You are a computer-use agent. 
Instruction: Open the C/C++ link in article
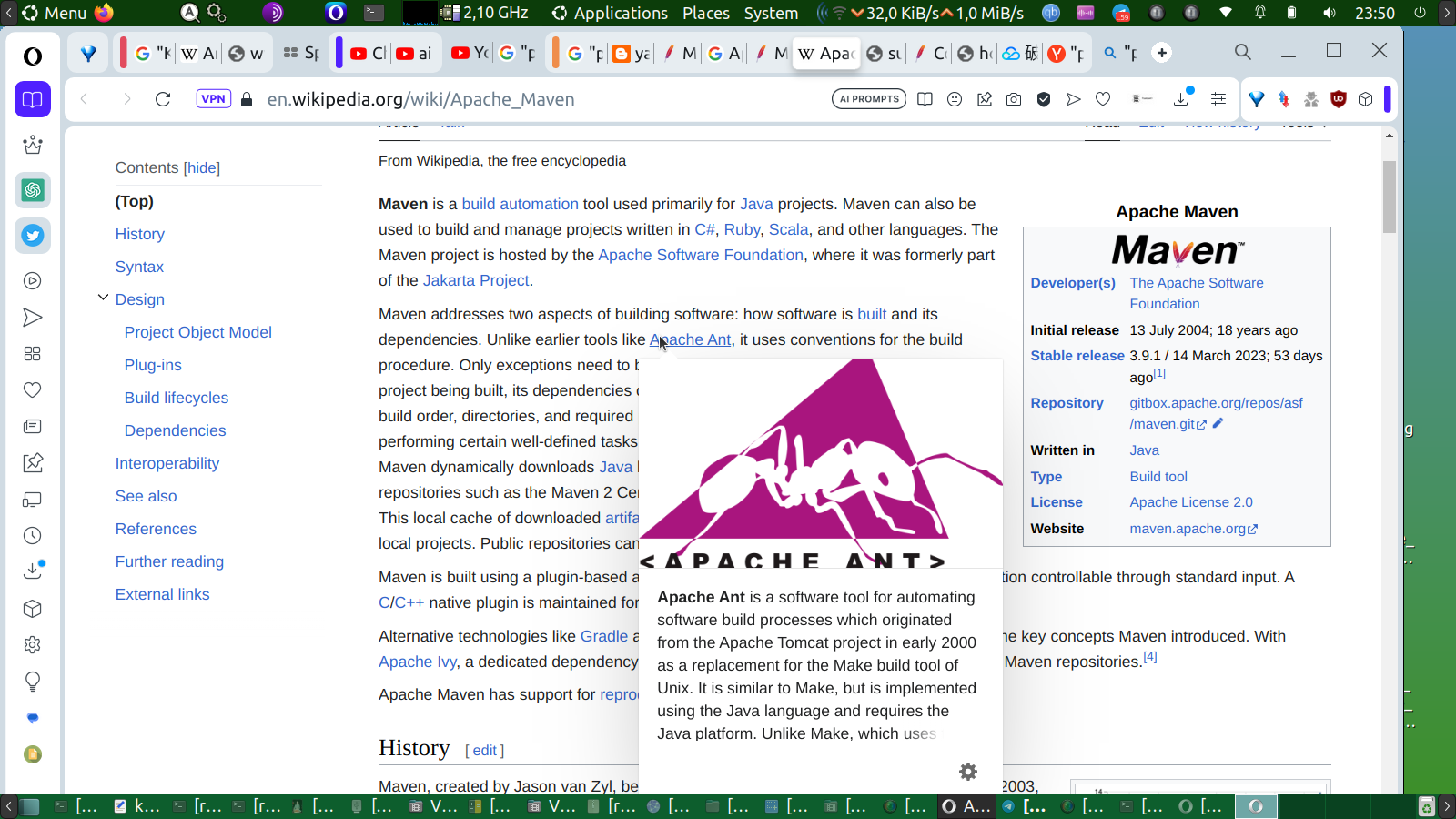point(401,602)
